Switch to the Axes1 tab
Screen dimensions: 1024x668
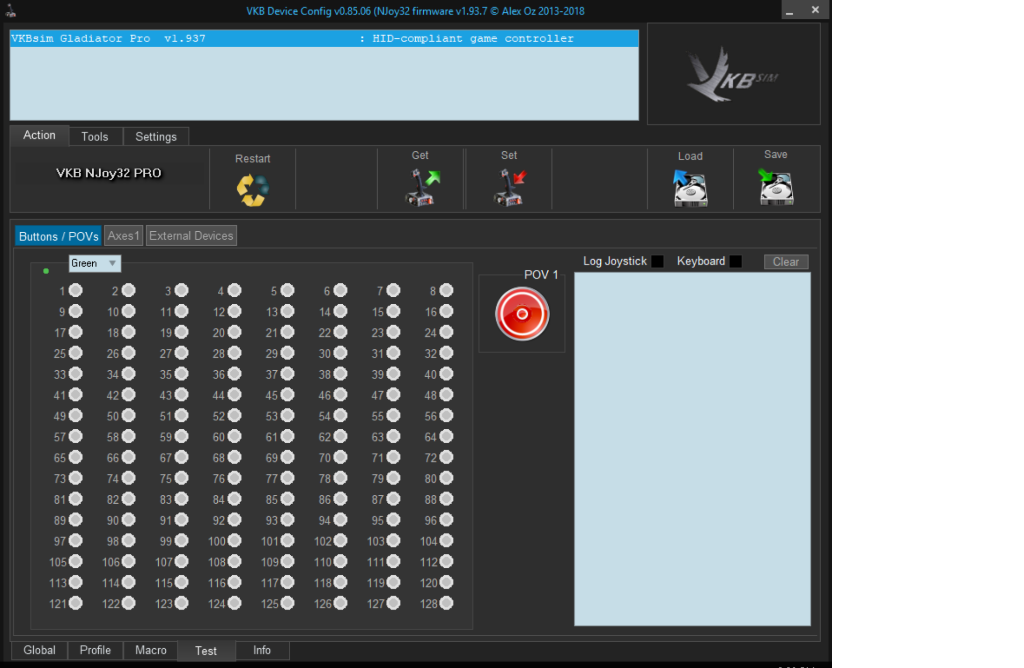coord(124,236)
